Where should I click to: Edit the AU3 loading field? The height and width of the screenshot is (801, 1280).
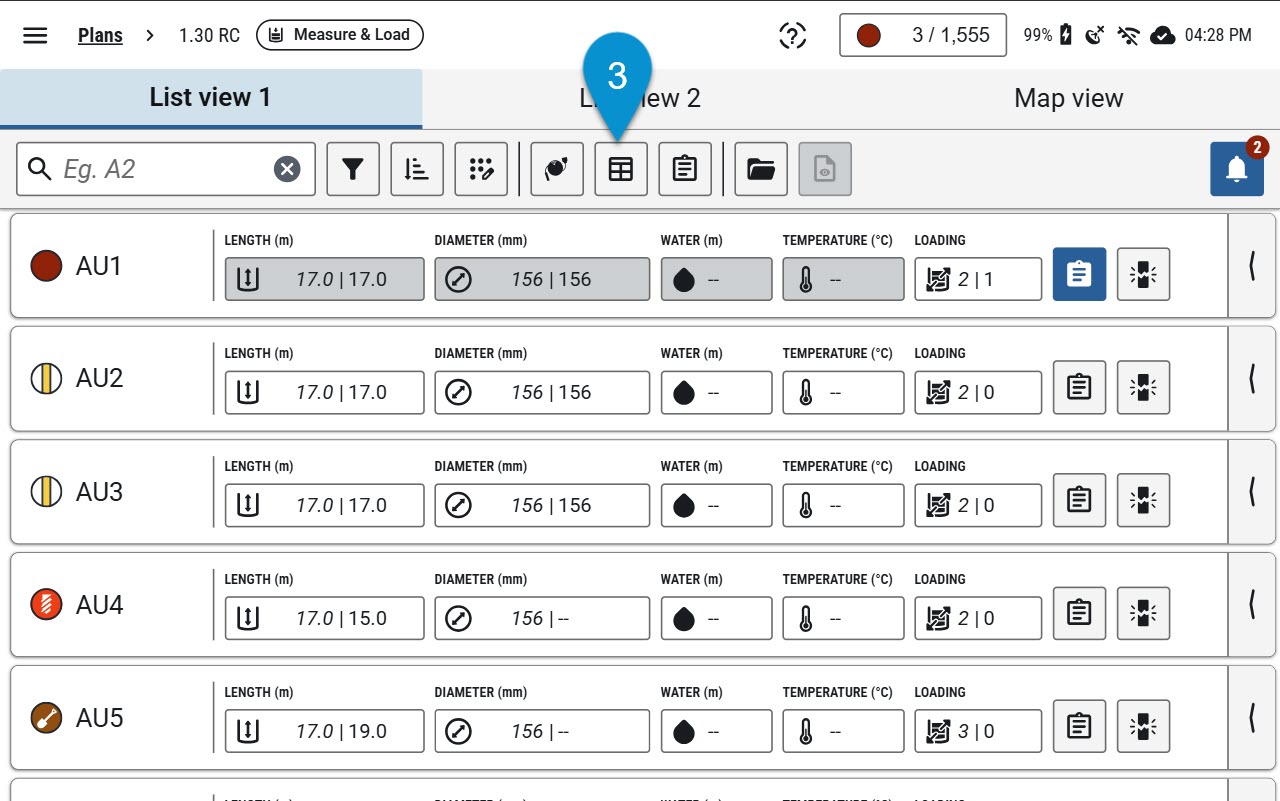(978, 505)
